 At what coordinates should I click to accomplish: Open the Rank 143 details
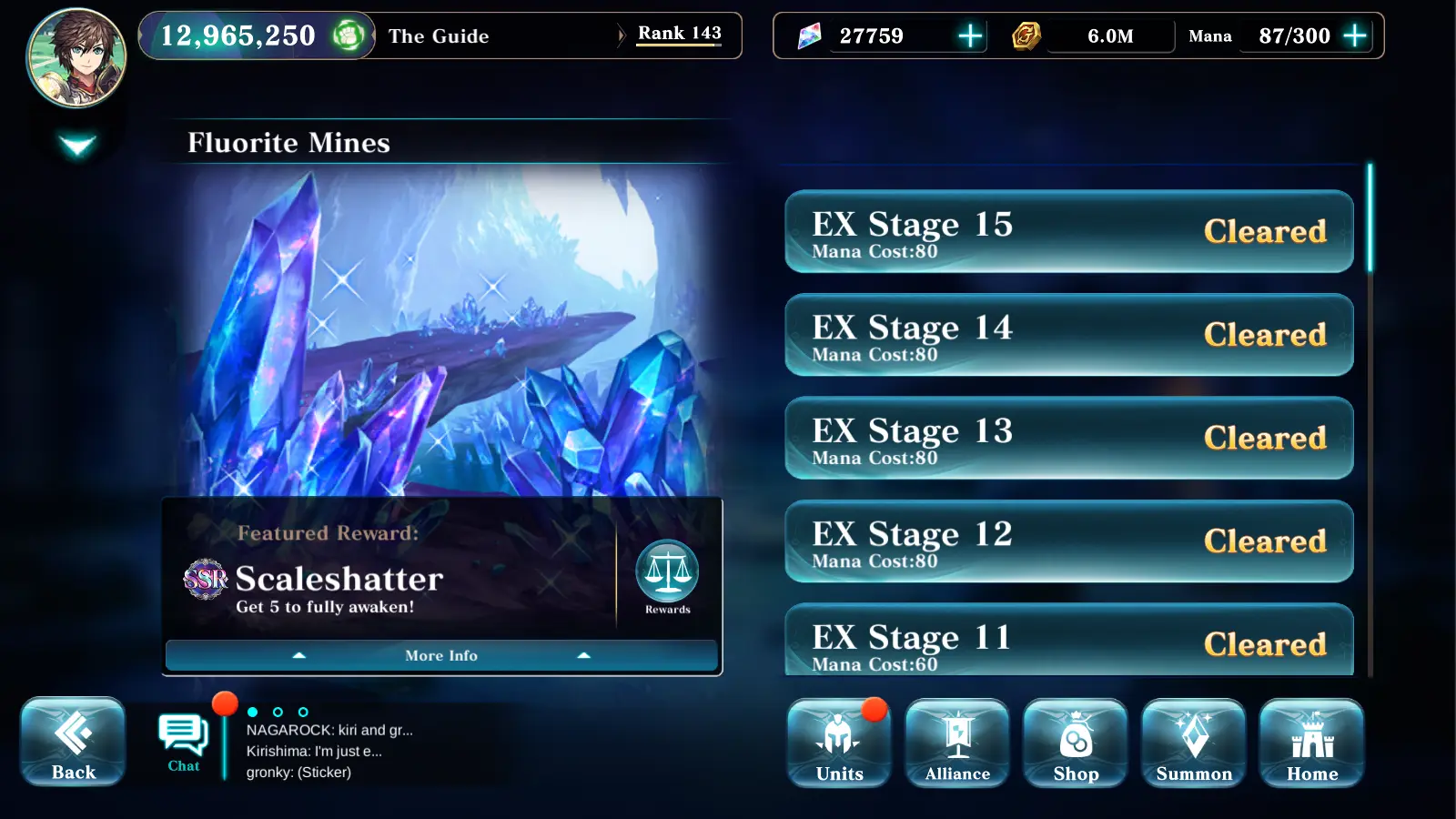point(679,34)
